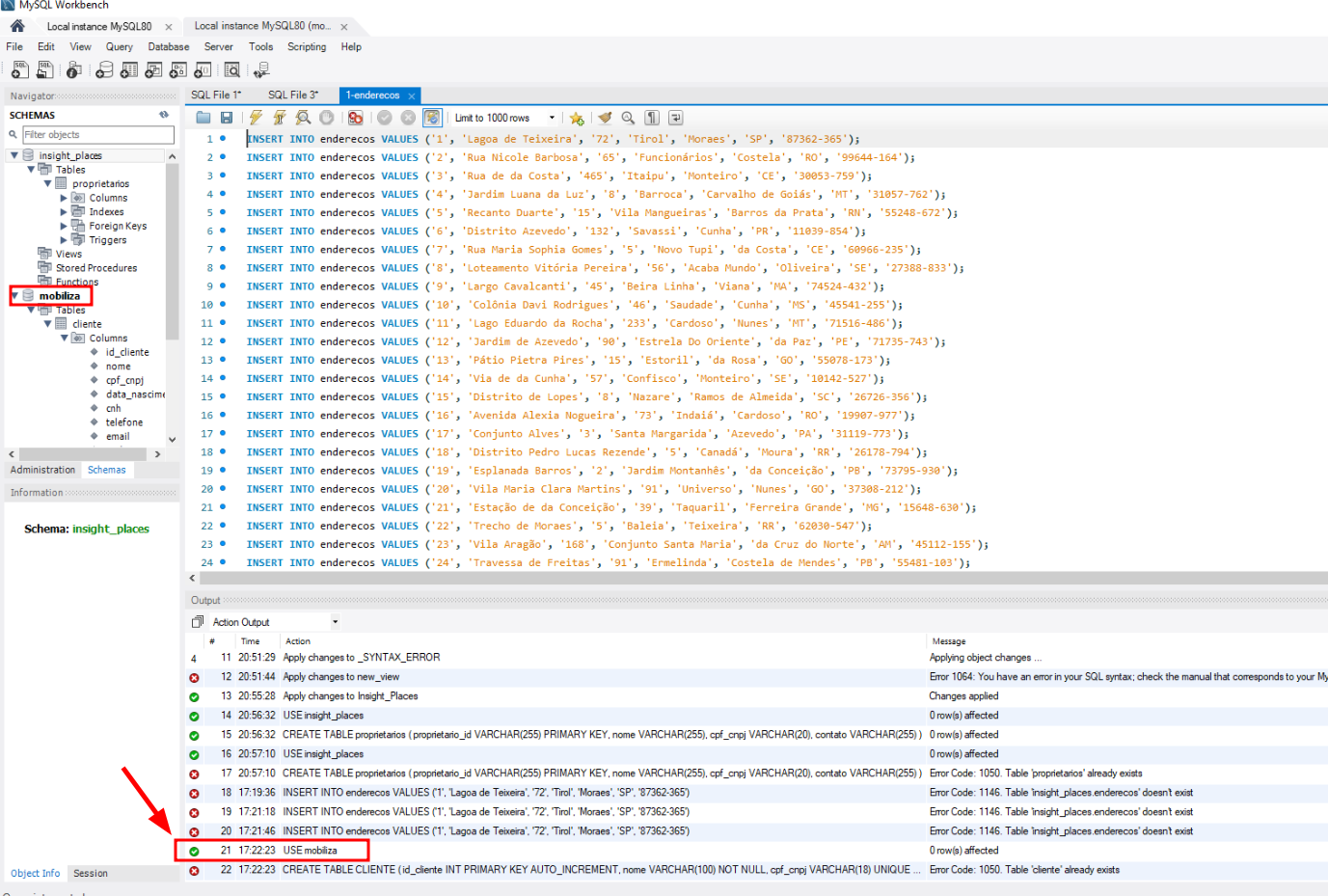Add the query to Snippets via star icon
Screen dimensions: 1328x896
575,117
